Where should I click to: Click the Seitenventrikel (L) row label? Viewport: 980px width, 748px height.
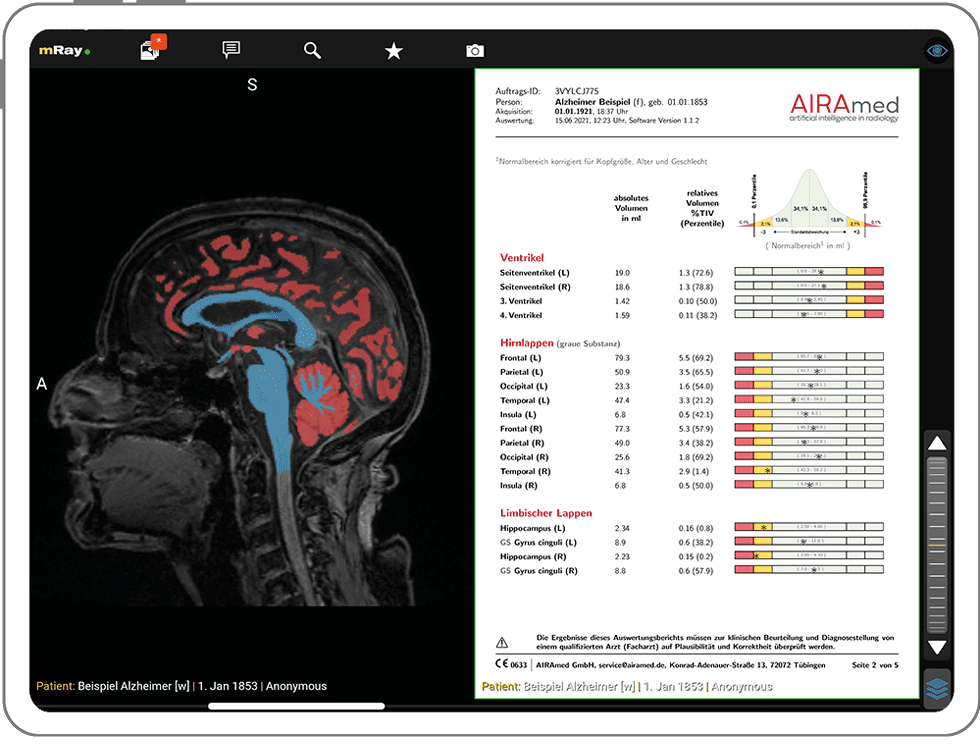pos(534,273)
